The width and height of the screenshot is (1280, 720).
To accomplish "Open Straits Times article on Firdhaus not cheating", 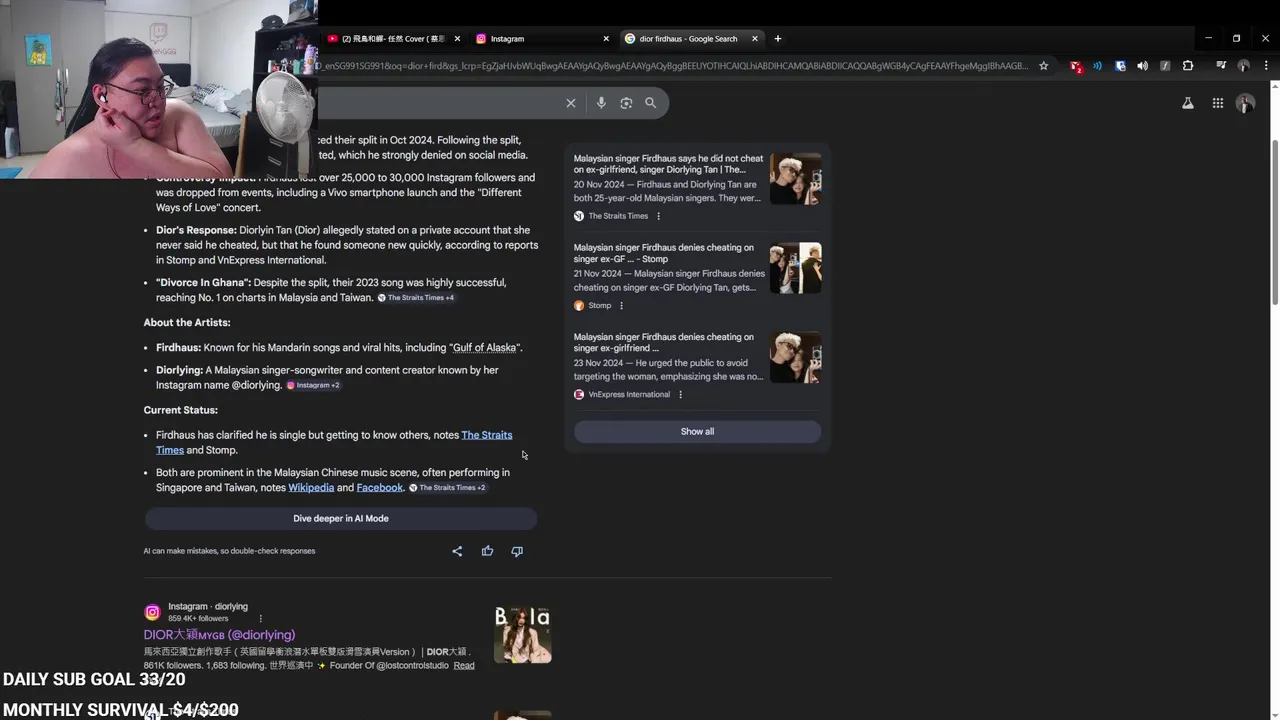I will click(x=668, y=164).
